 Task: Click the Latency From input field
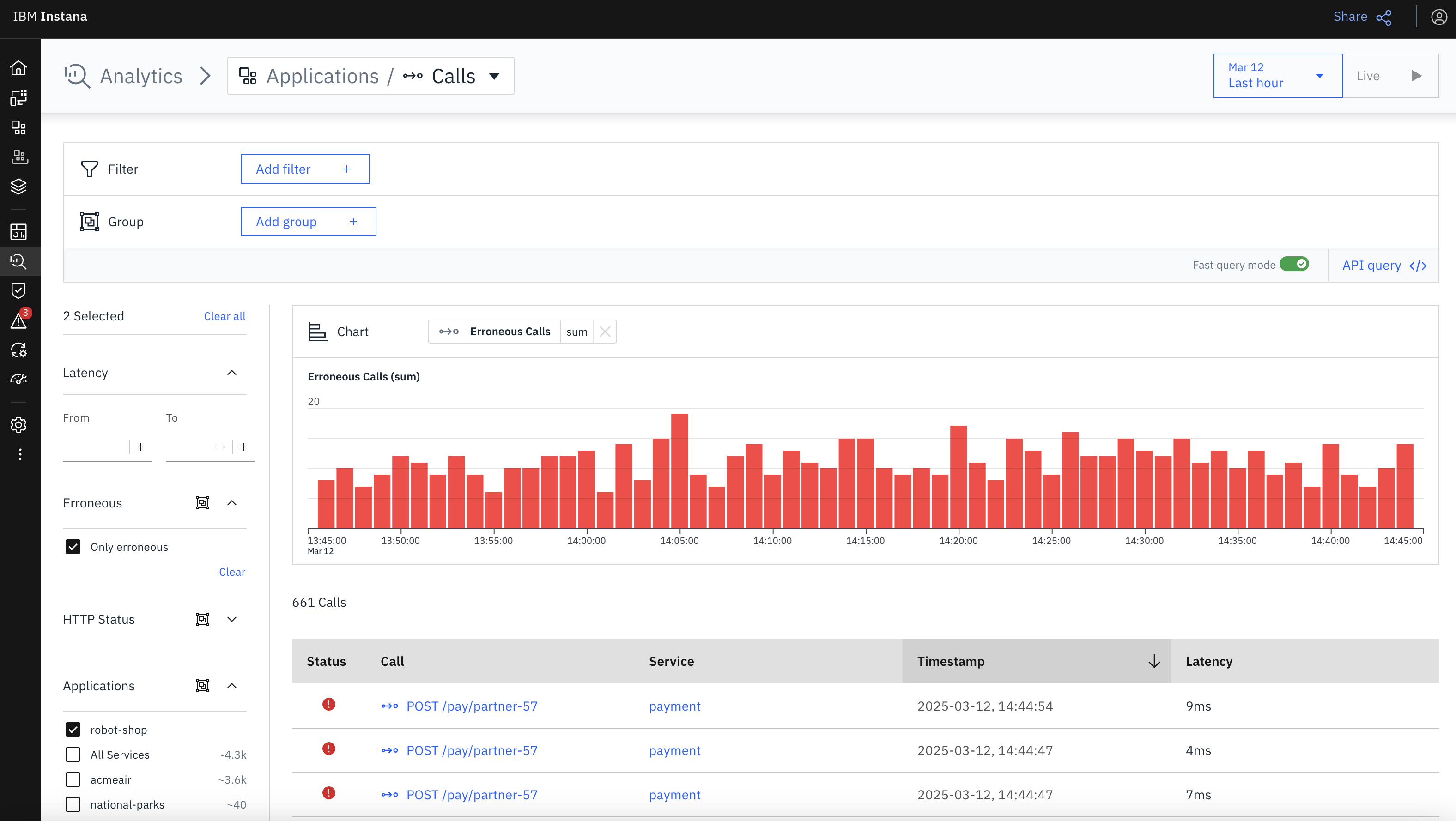coord(86,447)
